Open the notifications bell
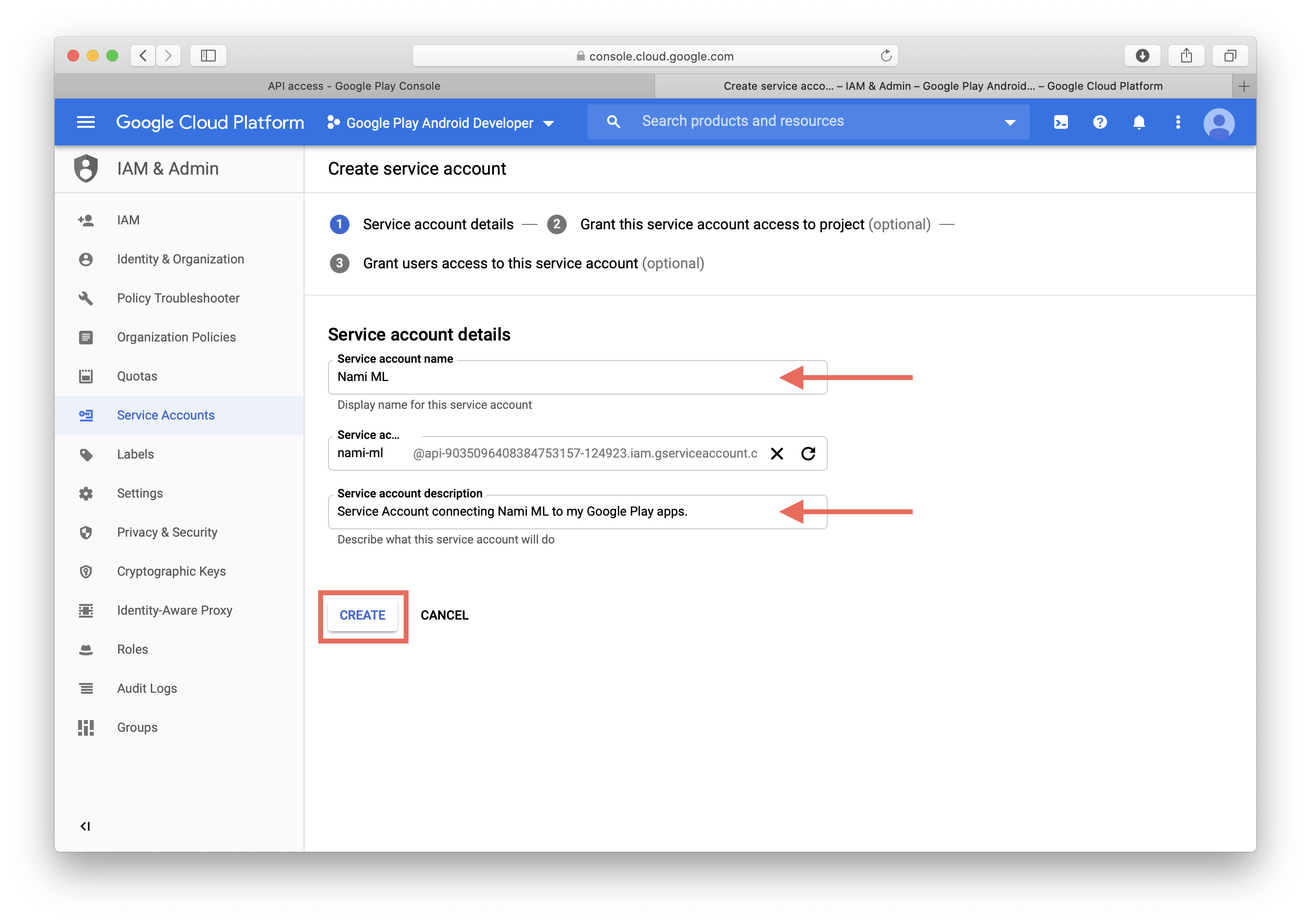1311x924 pixels. [x=1139, y=122]
